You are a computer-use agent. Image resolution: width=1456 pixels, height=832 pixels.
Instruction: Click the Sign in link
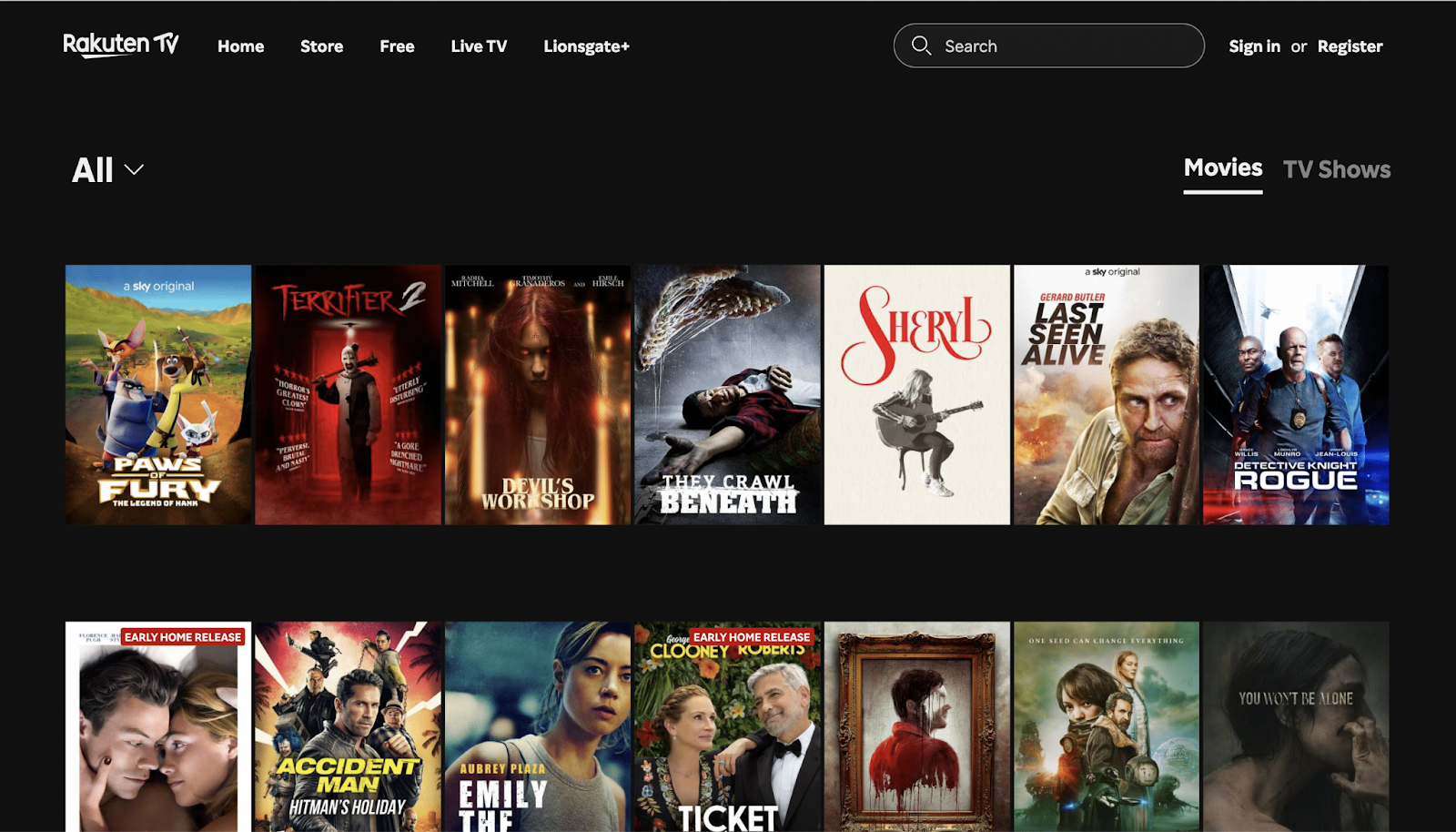pos(1254,46)
